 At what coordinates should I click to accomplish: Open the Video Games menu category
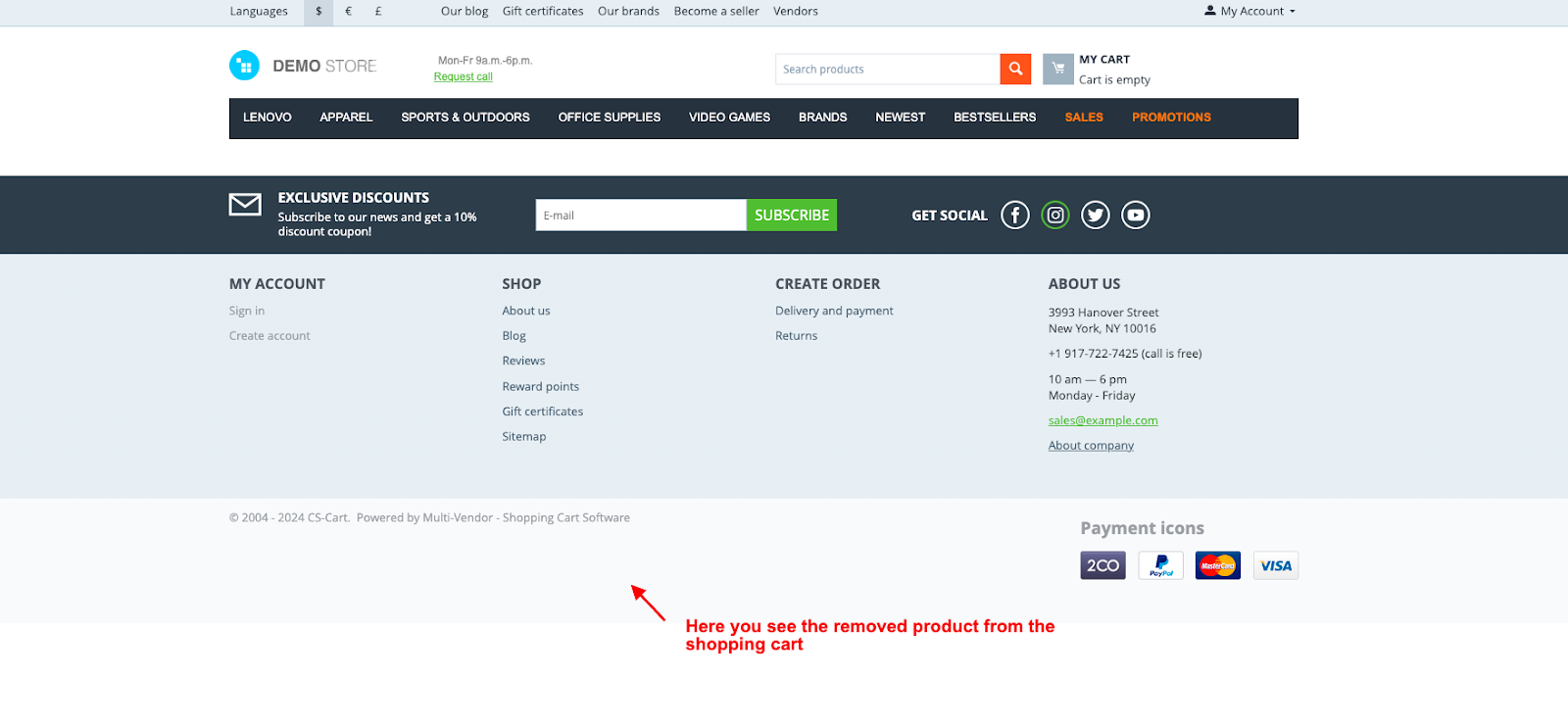[729, 118]
